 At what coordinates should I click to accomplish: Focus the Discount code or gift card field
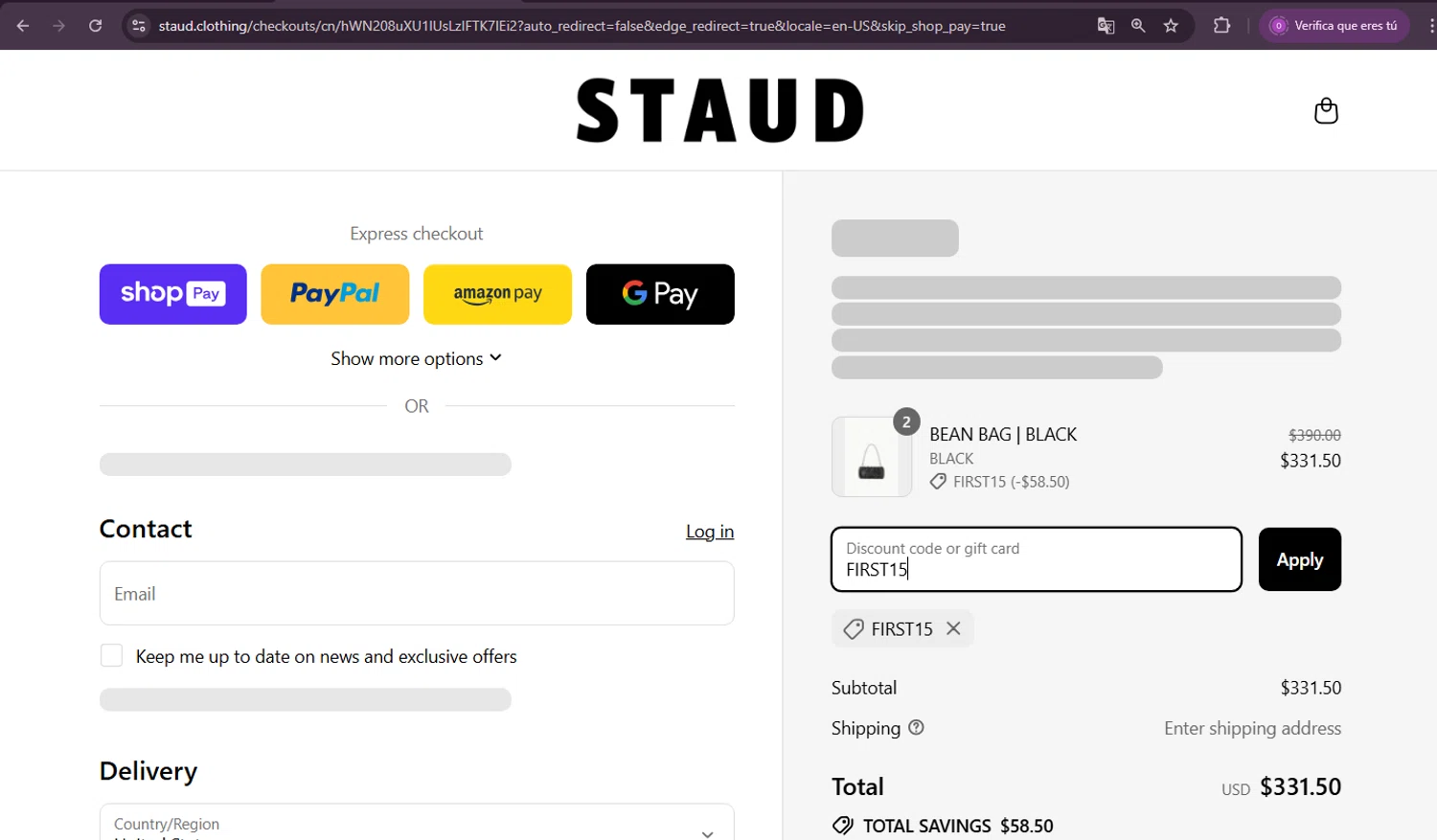tap(1037, 559)
